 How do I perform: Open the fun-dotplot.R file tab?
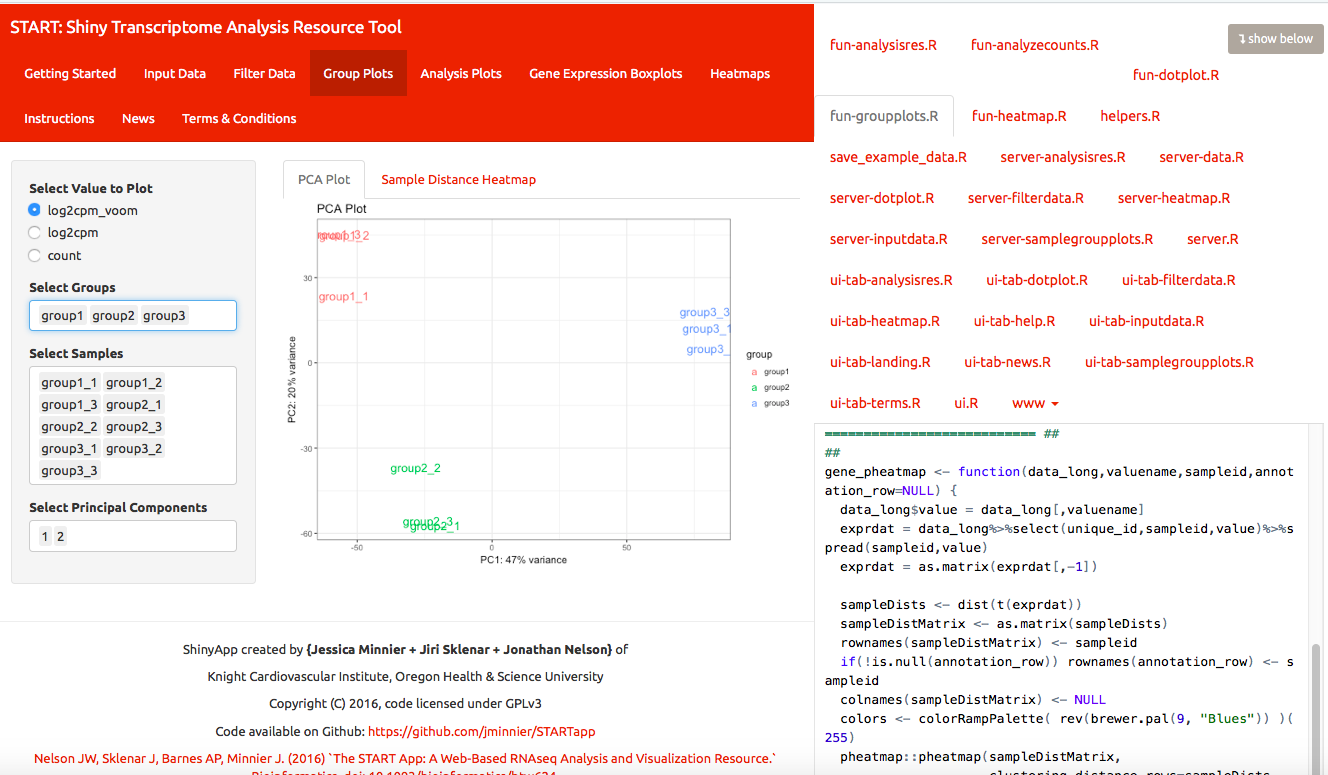tap(1176, 75)
